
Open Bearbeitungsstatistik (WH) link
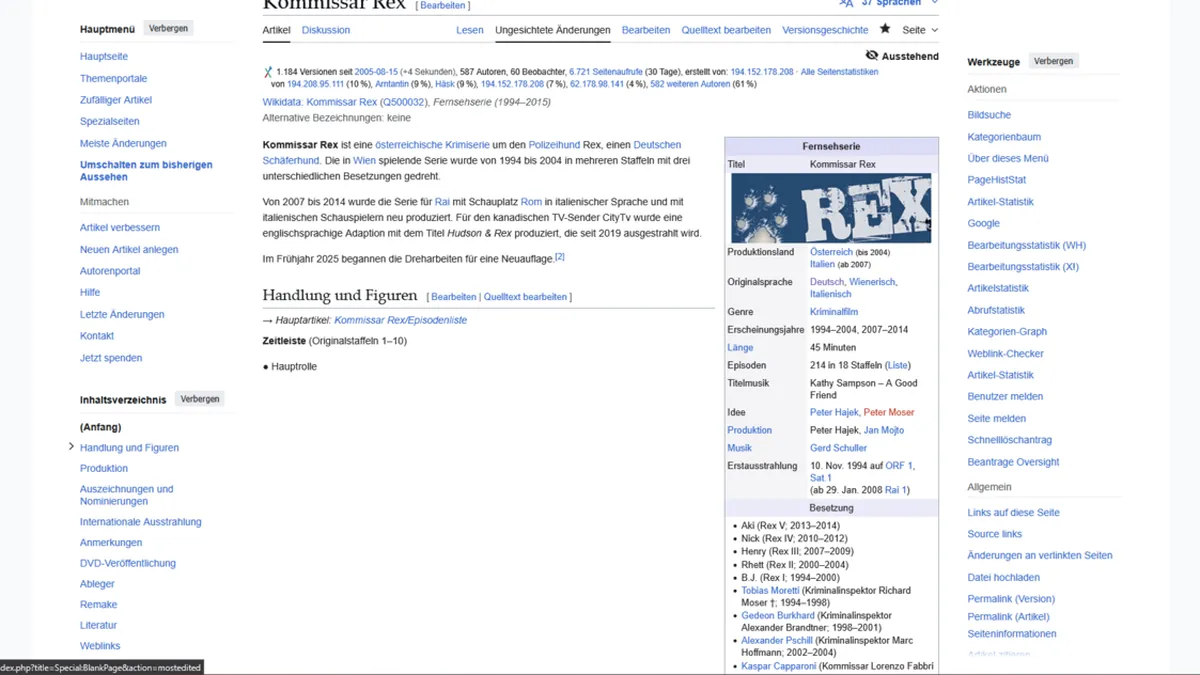[1026, 245]
